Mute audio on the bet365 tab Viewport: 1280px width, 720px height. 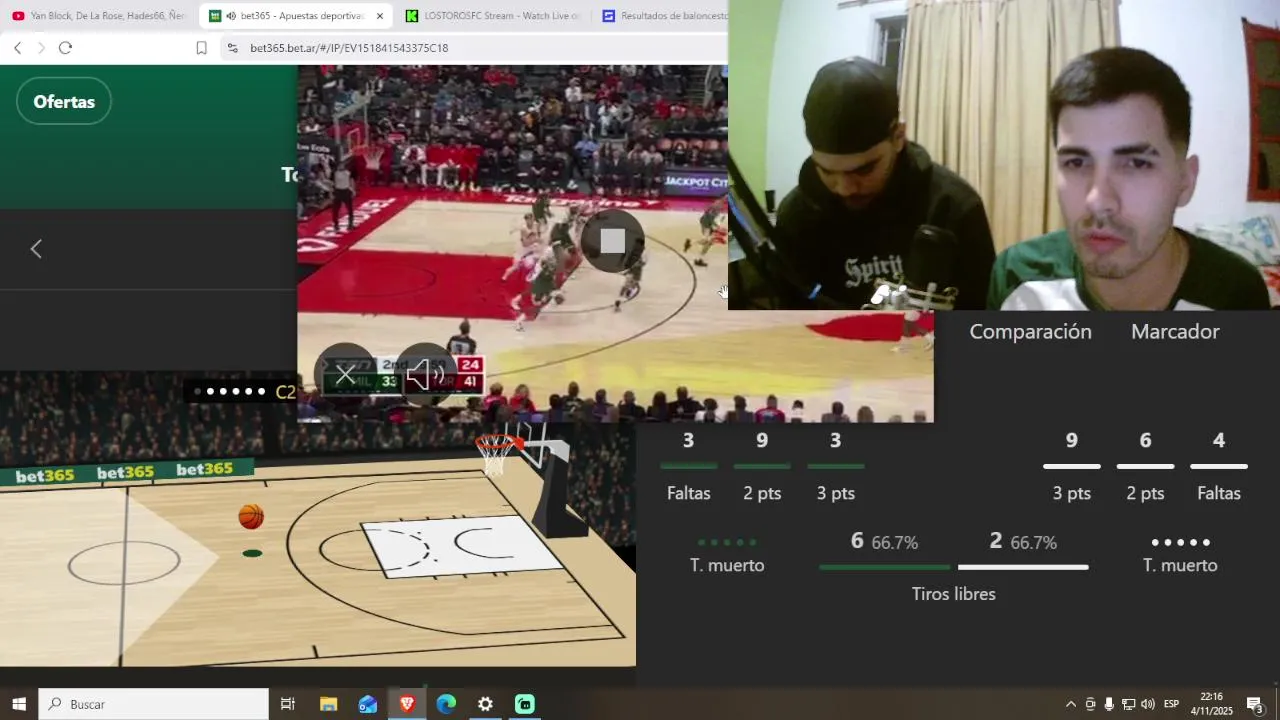[231, 16]
